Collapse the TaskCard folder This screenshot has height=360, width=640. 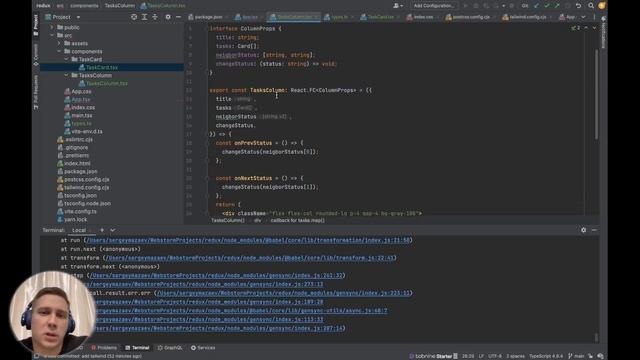tap(67, 59)
